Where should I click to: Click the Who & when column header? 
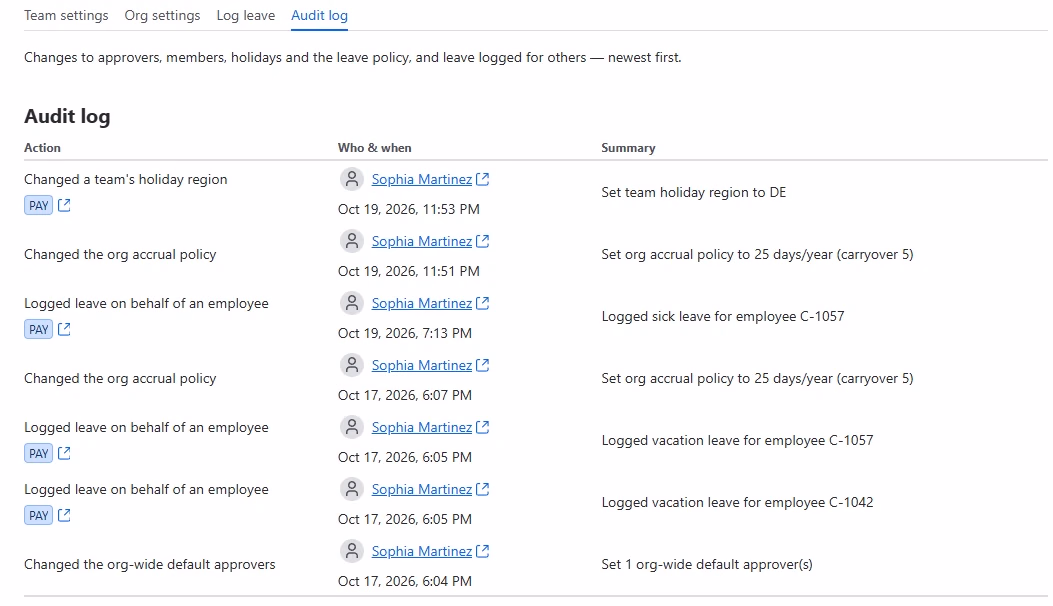tap(375, 148)
